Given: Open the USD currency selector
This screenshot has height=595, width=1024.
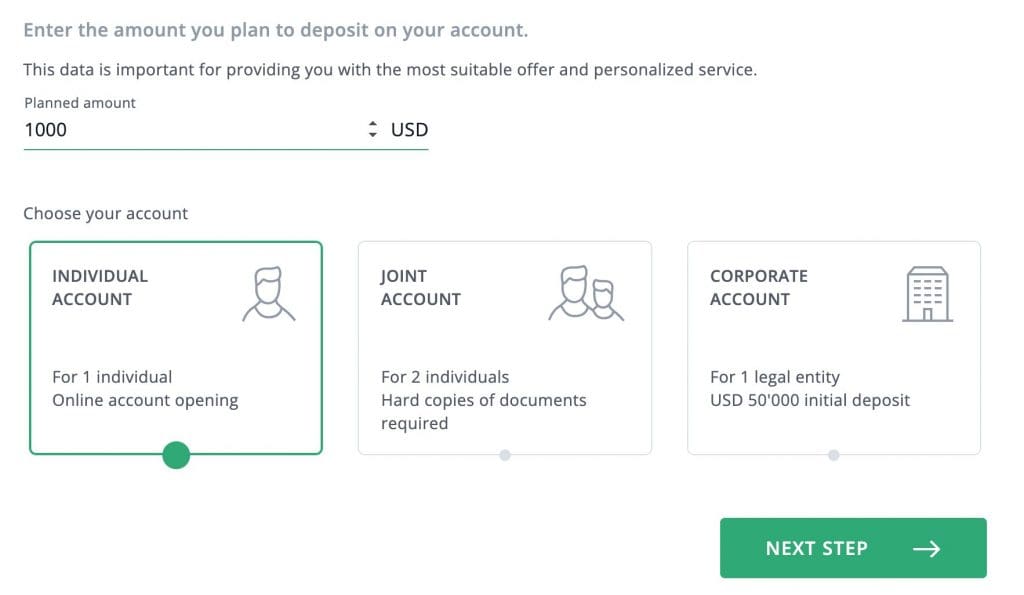Looking at the screenshot, I should [x=411, y=129].
